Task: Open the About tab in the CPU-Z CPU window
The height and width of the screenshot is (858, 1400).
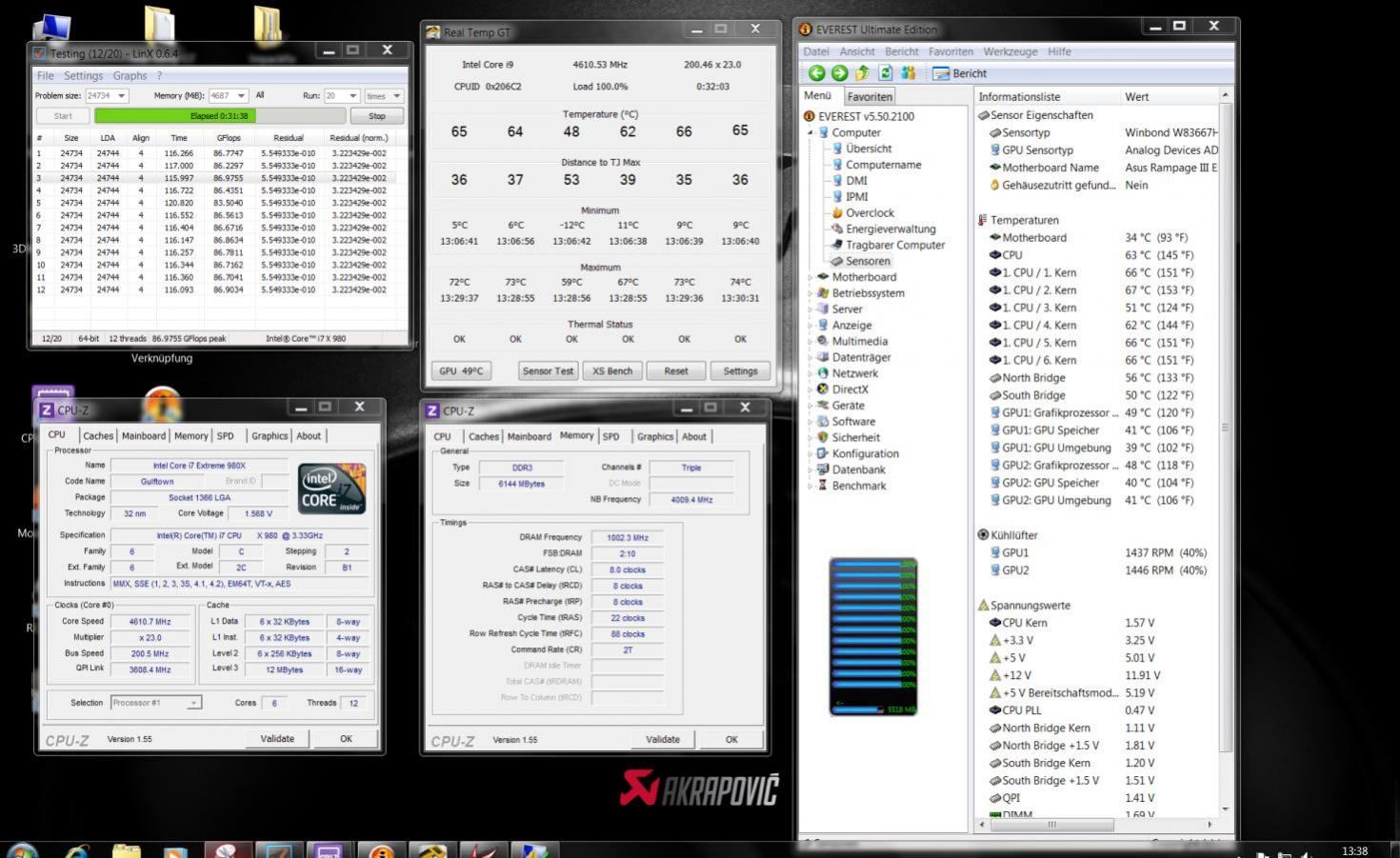Action: coord(309,435)
